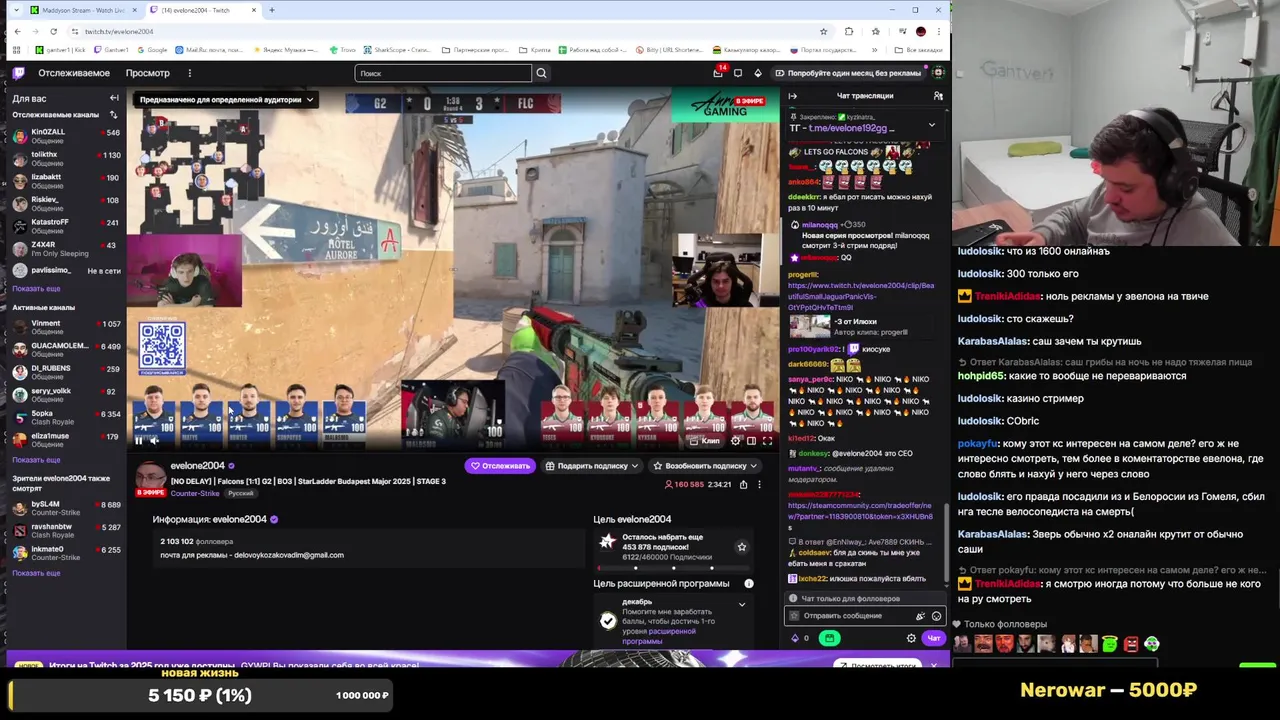Follow evelone2004 with the Отслеживать button
1280x720 pixels.
point(500,466)
